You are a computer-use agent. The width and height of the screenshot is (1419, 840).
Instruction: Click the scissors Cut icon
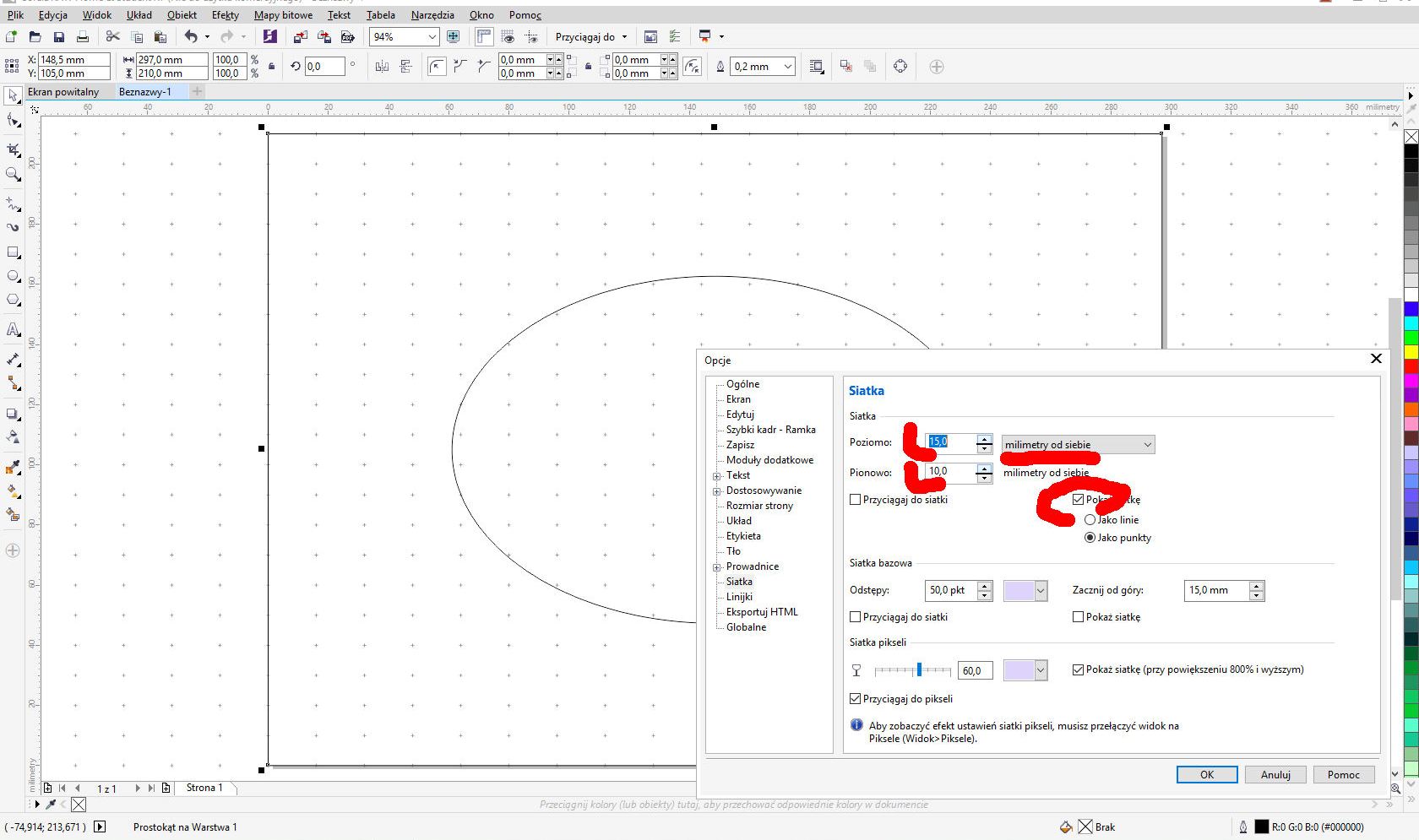[x=113, y=37]
